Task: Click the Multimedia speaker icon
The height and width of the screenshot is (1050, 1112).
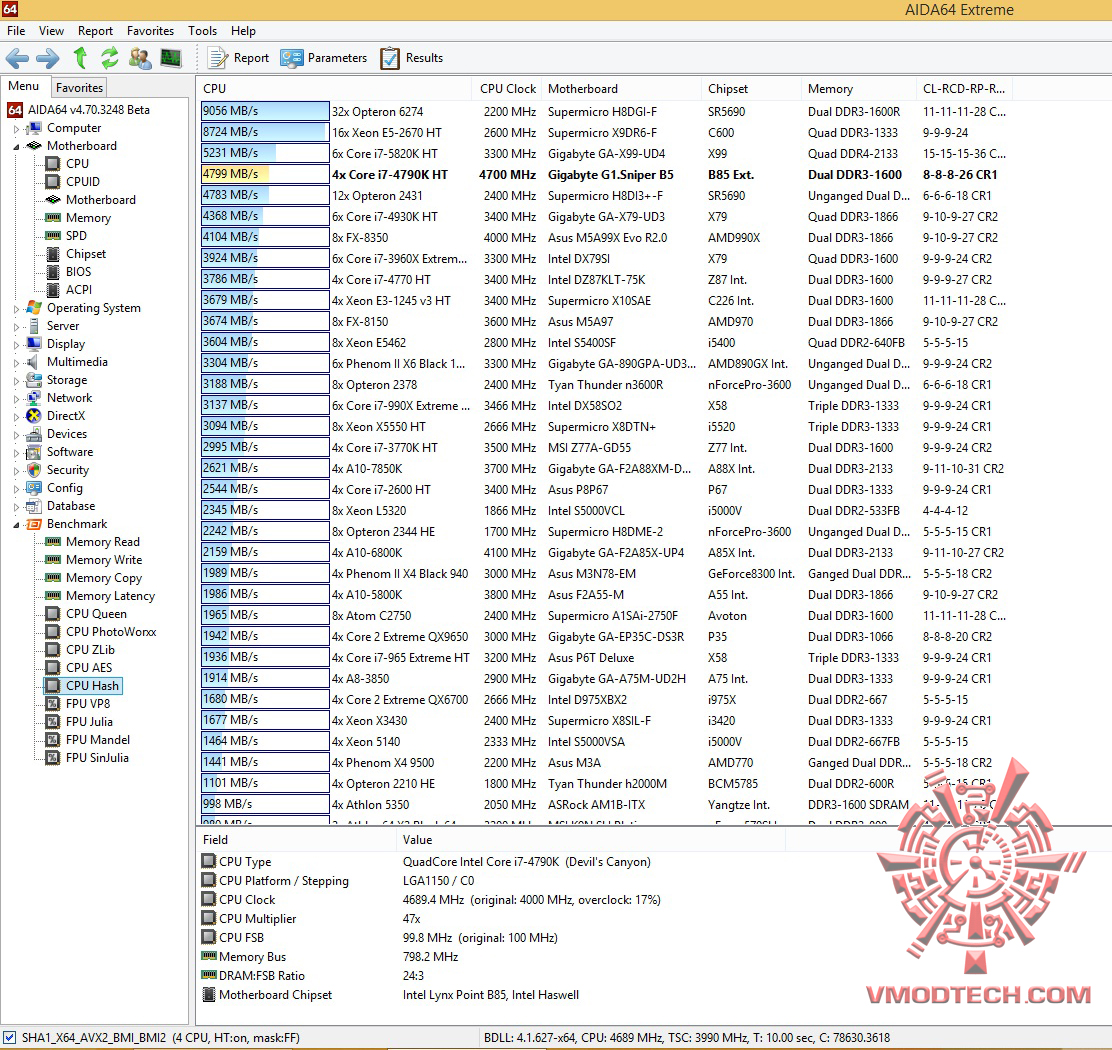Action: 34,362
